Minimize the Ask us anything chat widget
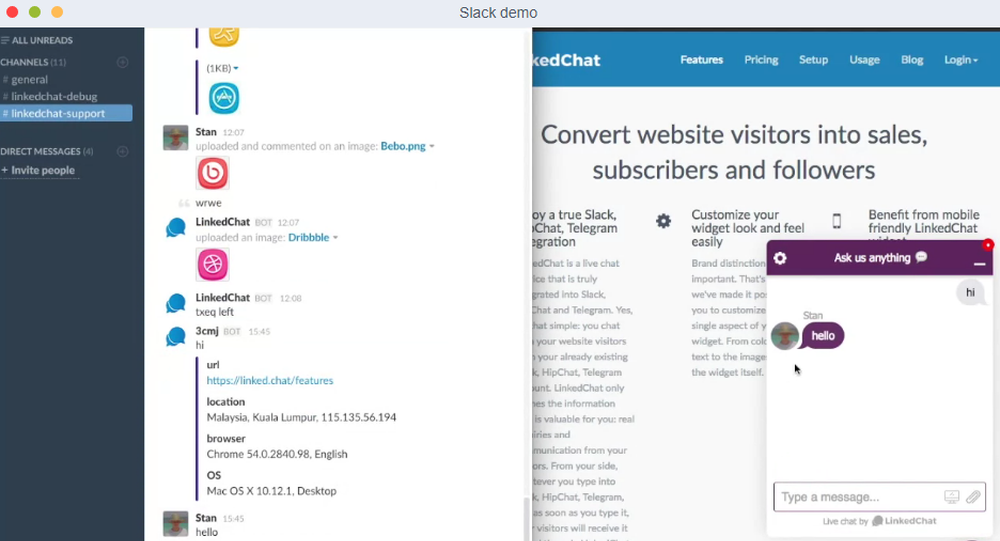The height and width of the screenshot is (541, 1000). click(980, 263)
